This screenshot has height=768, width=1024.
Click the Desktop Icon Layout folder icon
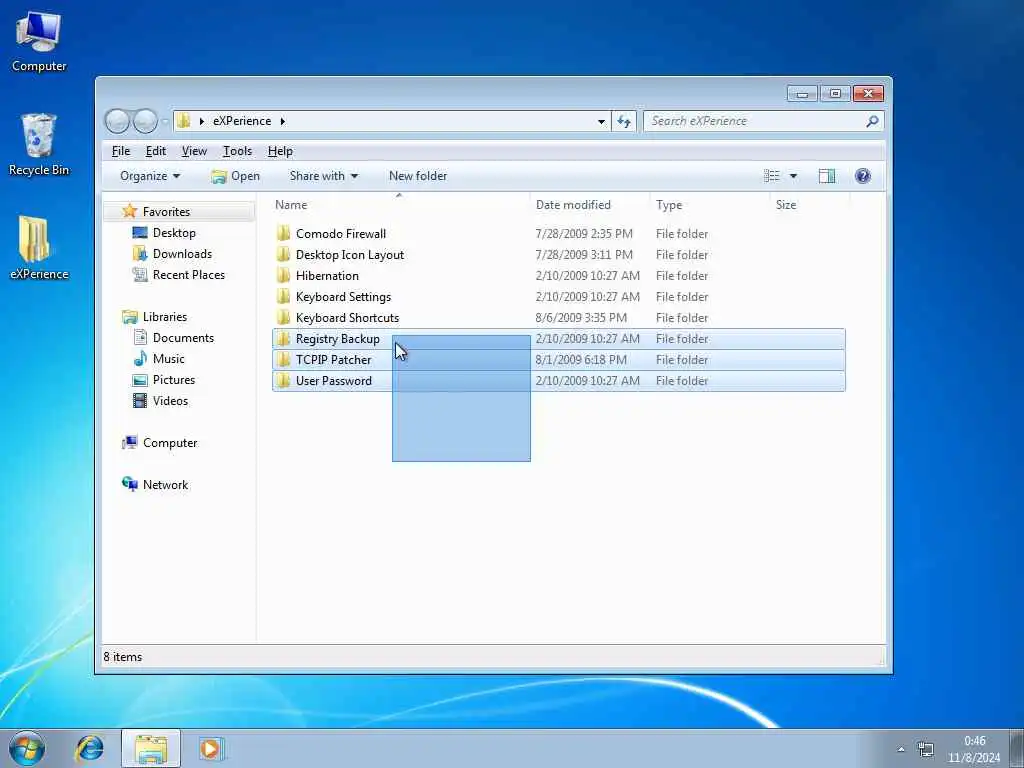[x=283, y=254]
